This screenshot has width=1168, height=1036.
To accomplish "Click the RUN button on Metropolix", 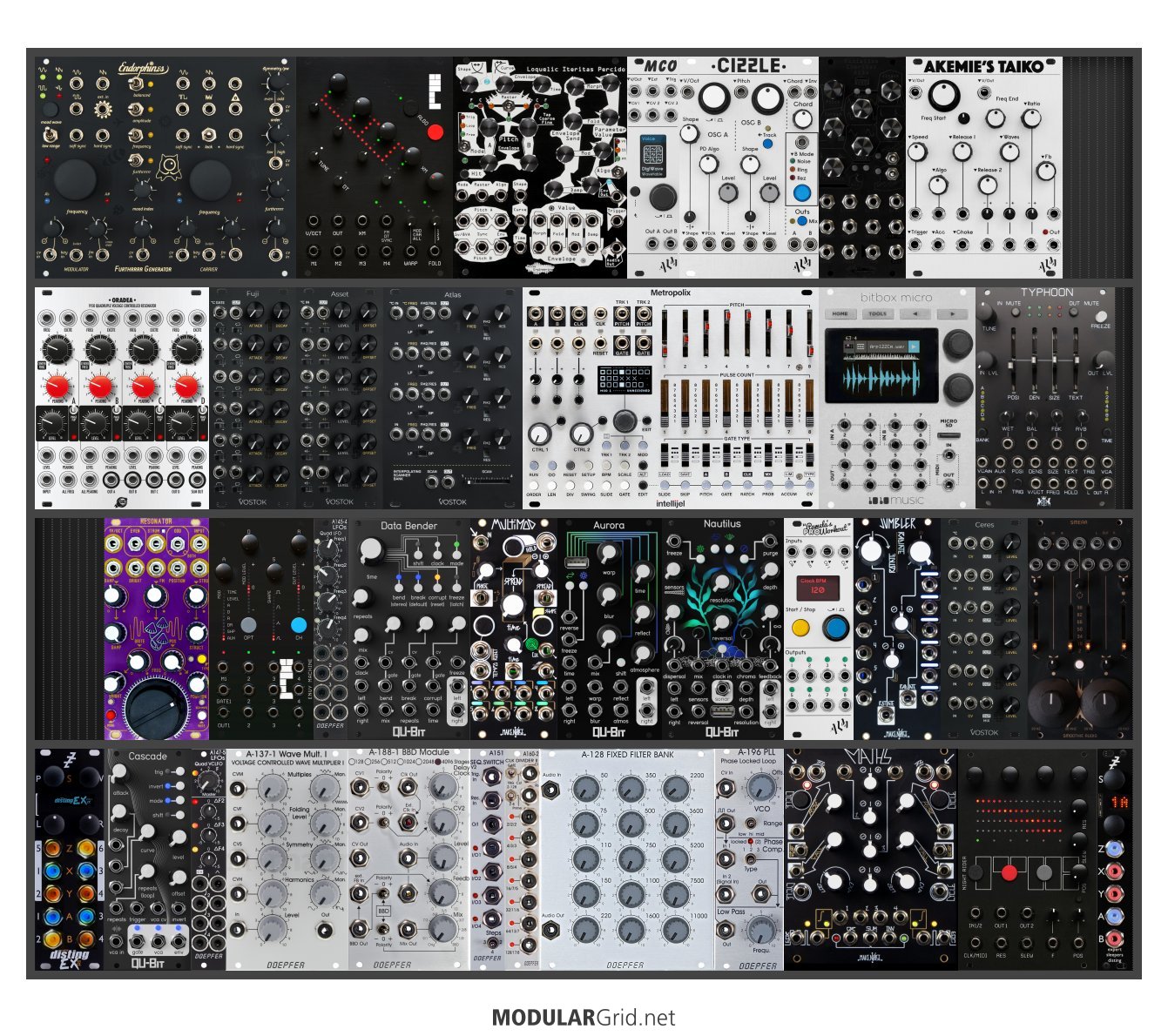I will (x=533, y=466).
